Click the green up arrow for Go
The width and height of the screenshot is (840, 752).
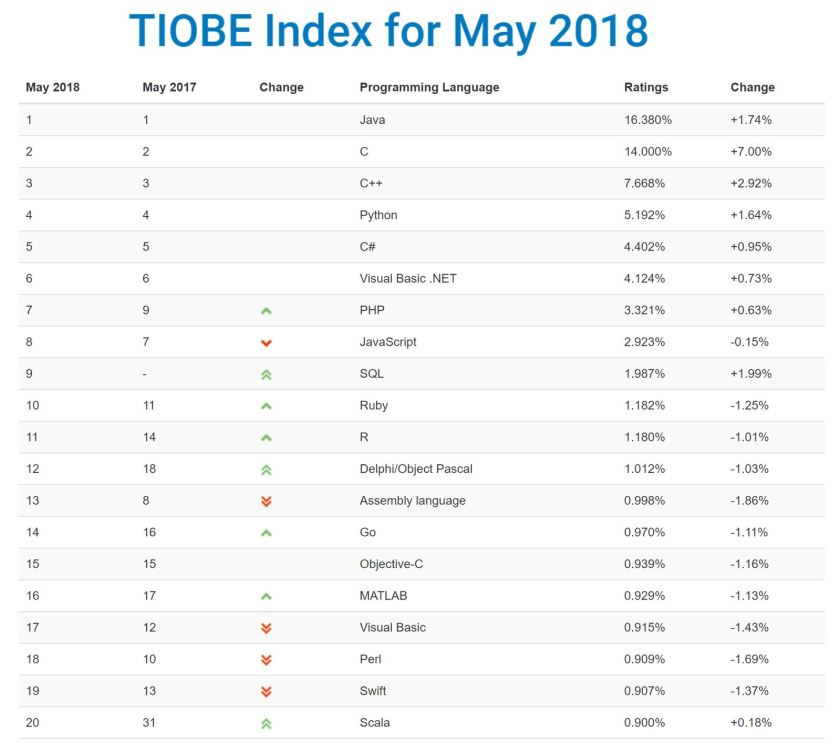pyautogui.click(x=266, y=533)
